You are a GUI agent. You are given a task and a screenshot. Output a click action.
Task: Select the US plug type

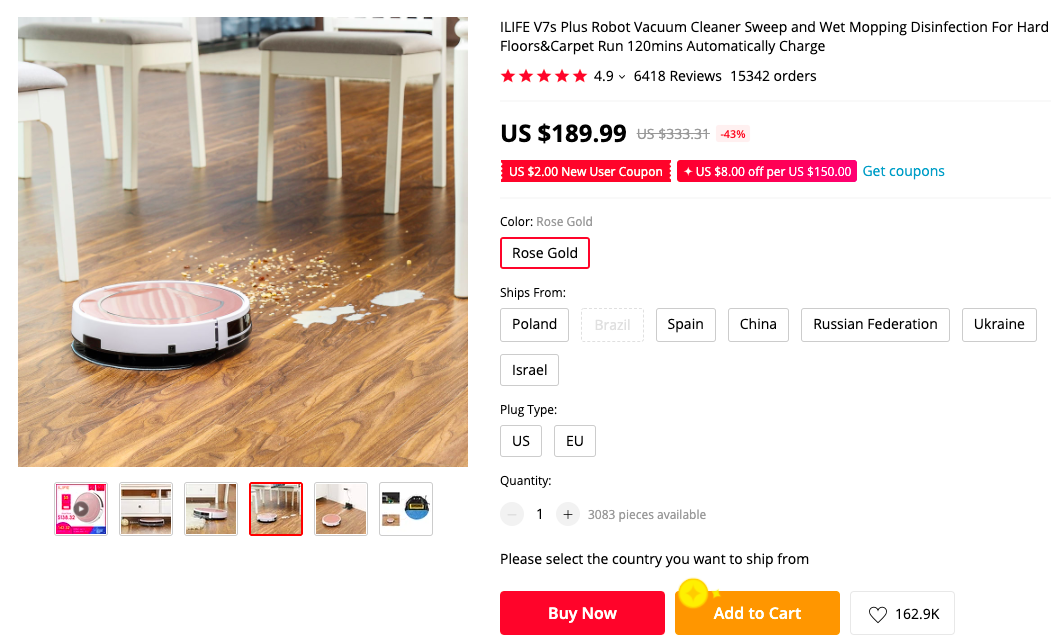tap(521, 441)
